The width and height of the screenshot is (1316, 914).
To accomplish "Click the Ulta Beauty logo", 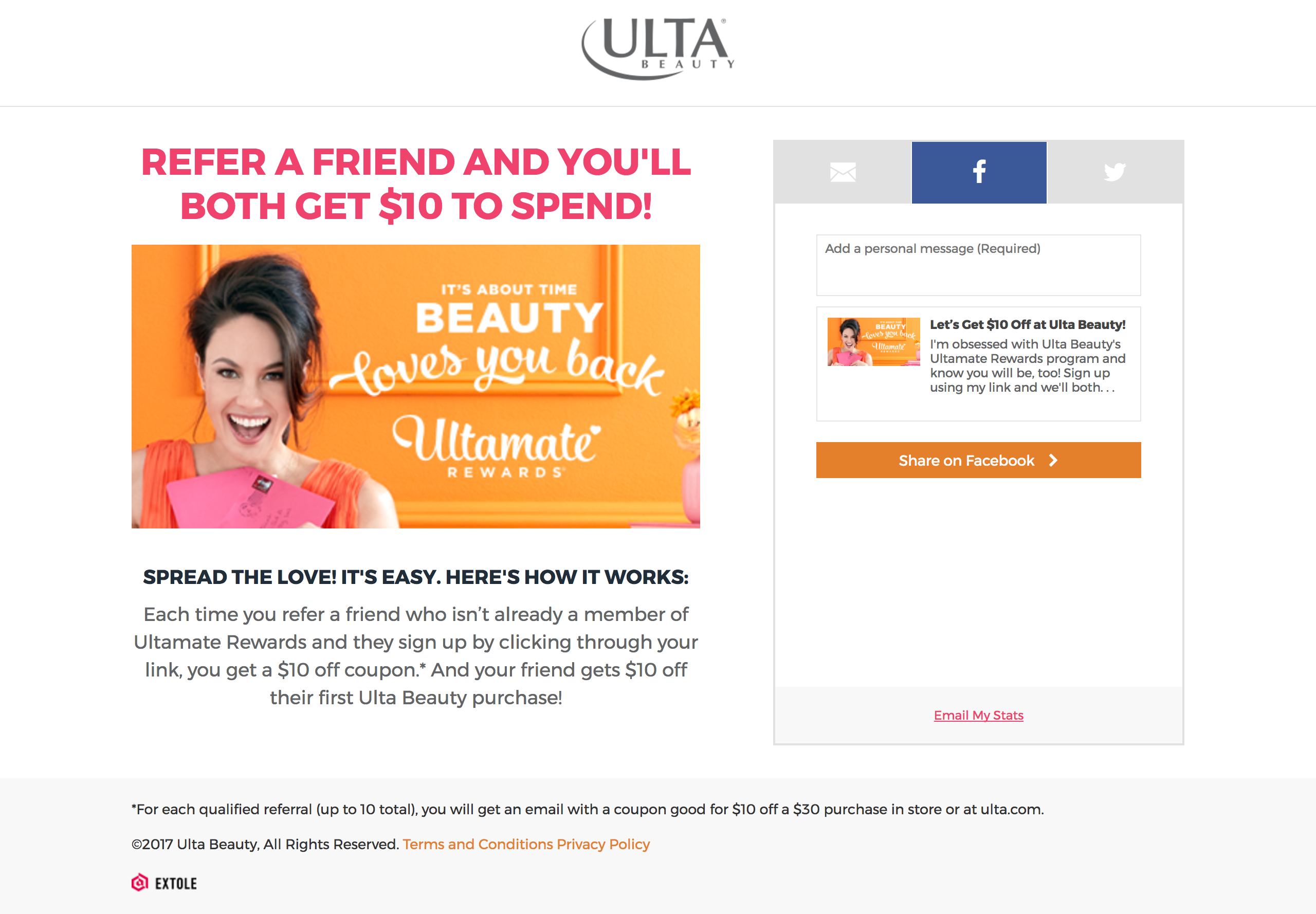I will point(658,49).
